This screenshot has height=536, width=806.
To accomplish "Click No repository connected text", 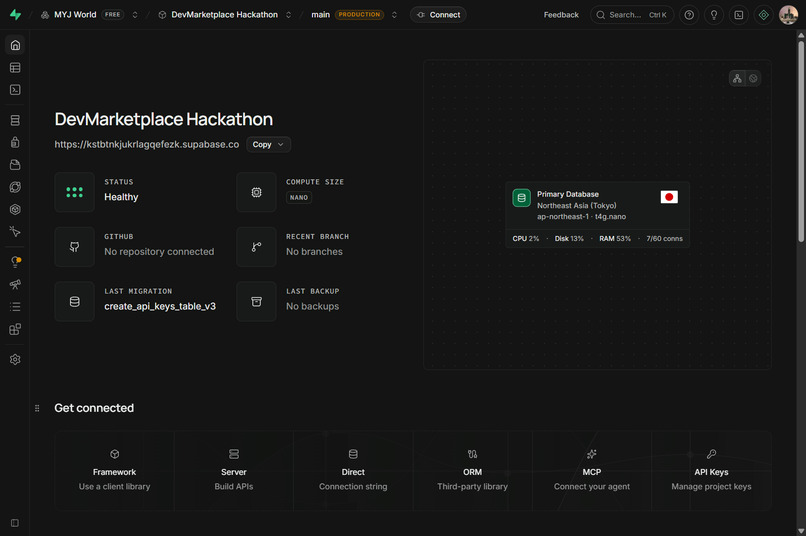I will tap(159, 251).
